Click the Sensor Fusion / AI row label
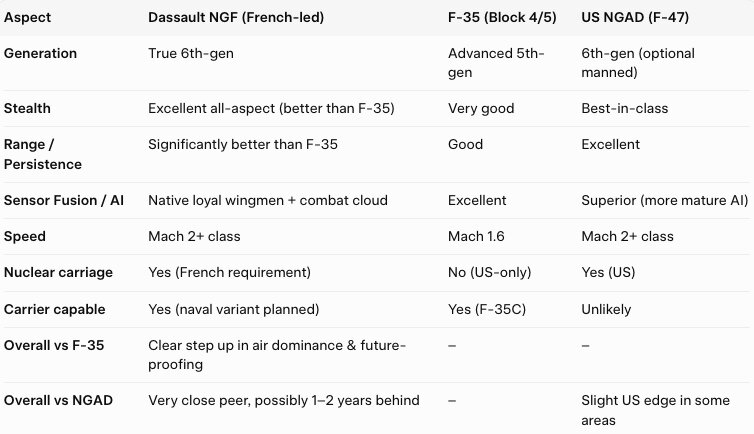This screenshot has width=754, height=434. tap(64, 201)
